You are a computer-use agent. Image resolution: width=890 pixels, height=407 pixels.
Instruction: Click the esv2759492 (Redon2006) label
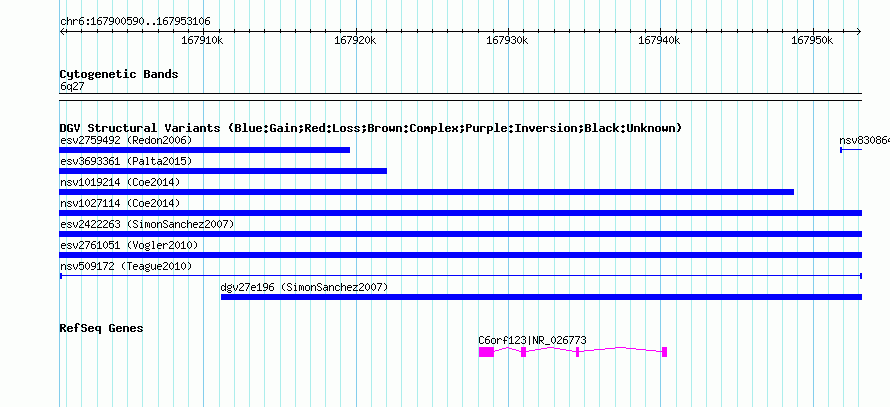click(x=126, y=140)
